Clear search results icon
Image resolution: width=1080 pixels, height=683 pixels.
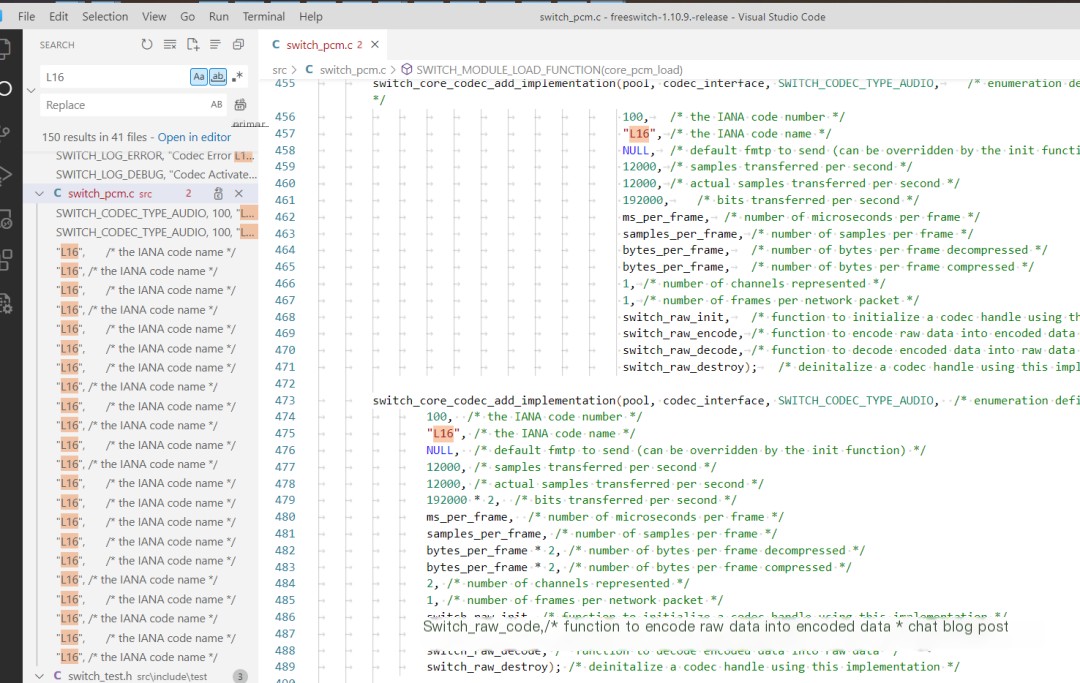(x=169, y=45)
